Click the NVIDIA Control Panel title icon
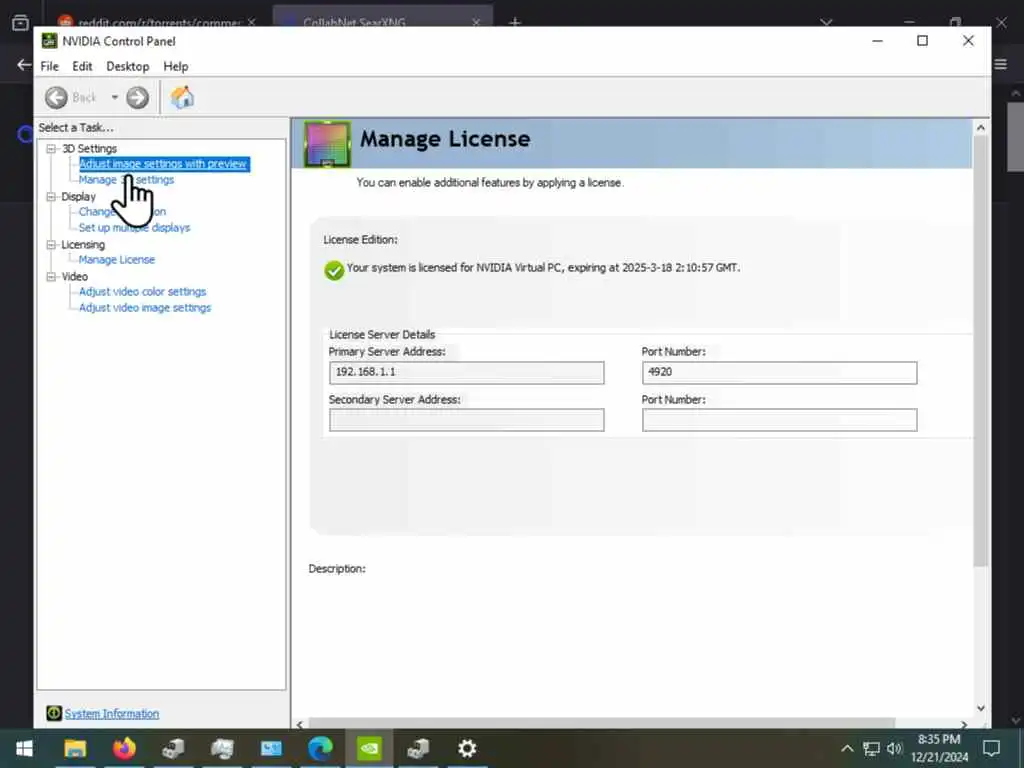The height and width of the screenshot is (768, 1024). point(49,40)
